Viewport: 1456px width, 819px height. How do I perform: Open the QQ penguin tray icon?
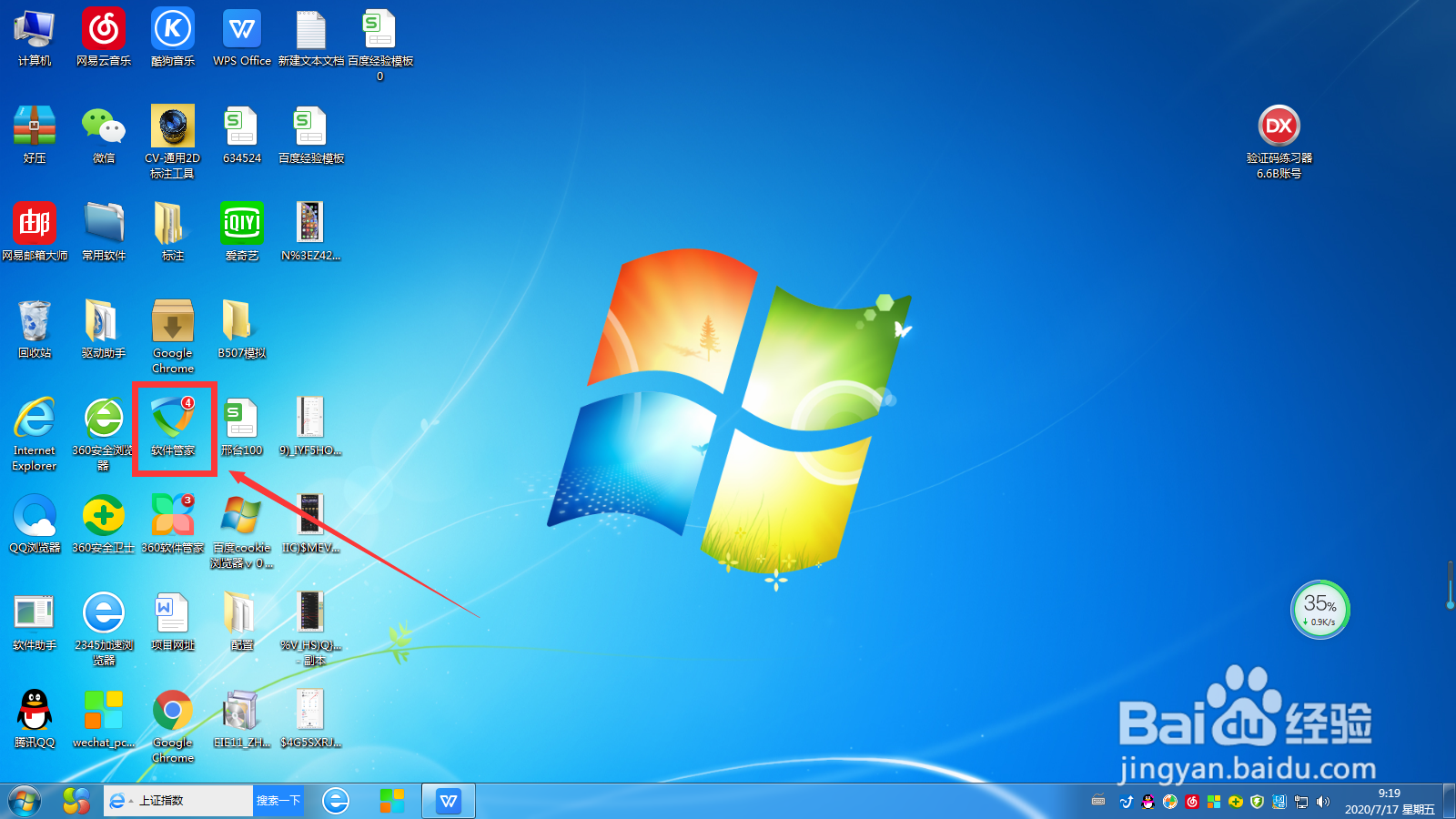1148,802
